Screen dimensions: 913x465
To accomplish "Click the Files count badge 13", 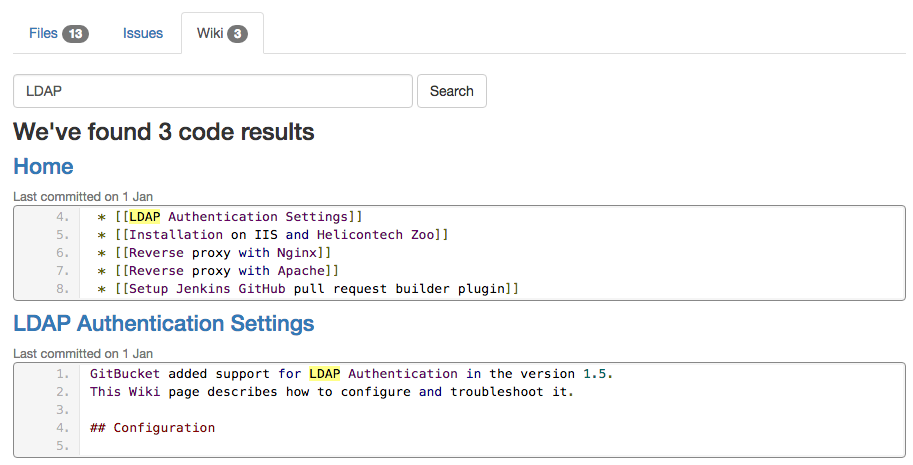I will pyautogui.click(x=76, y=34).
